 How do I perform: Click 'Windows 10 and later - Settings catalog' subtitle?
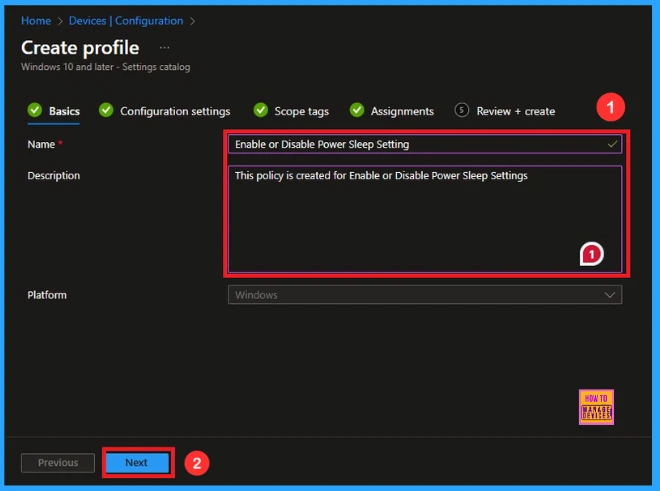[x=106, y=67]
